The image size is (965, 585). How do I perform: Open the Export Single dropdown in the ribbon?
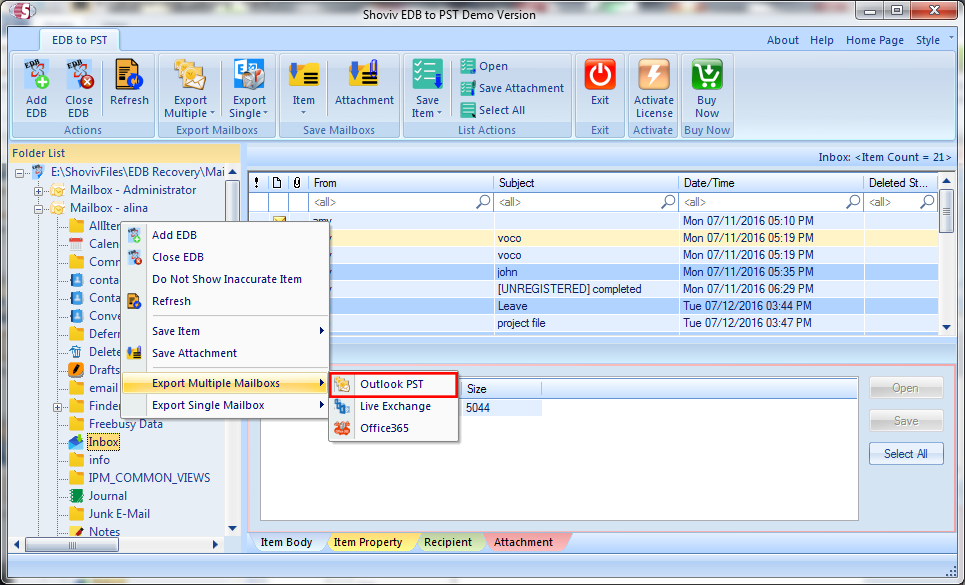click(249, 112)
